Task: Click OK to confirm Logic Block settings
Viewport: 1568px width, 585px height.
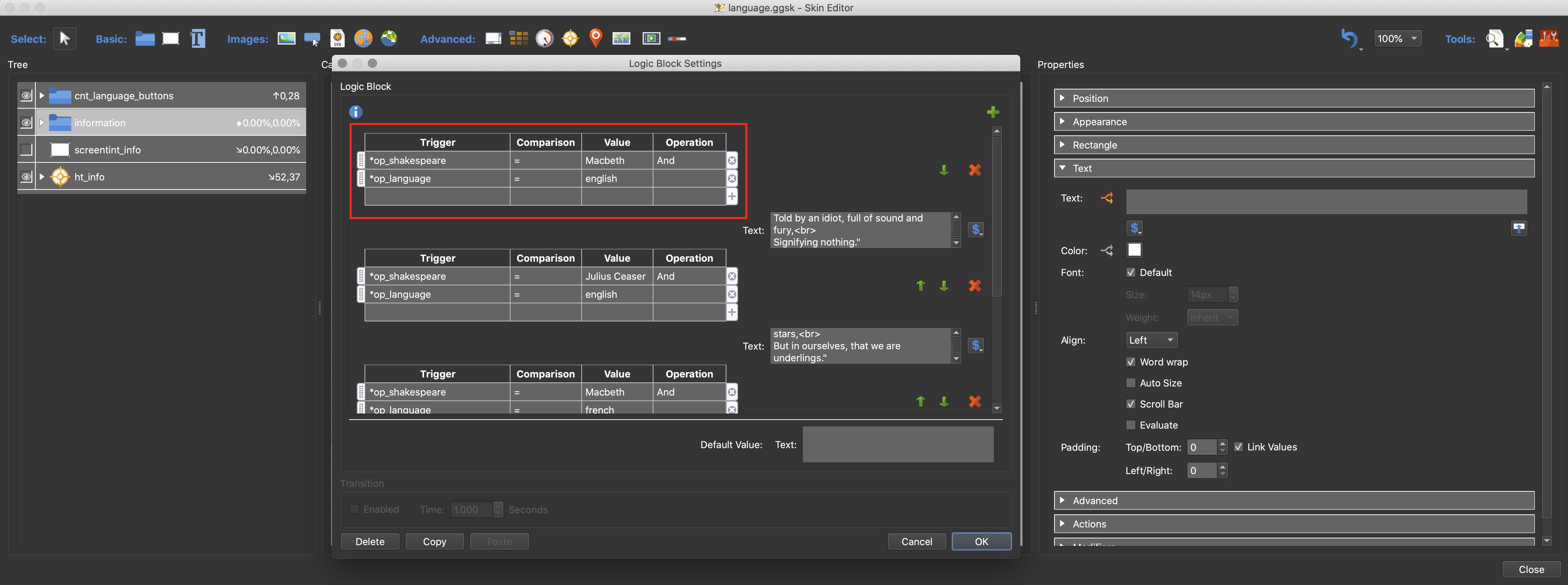Action: coord(981,541)
